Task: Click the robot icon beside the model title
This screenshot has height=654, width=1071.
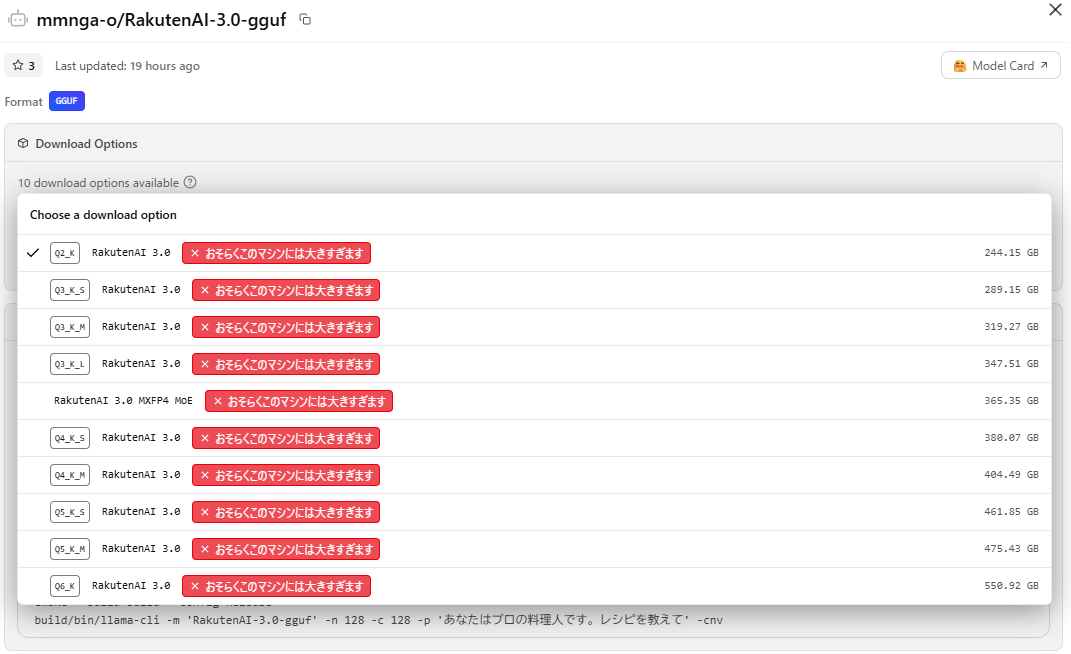Action: coord(18,19)
